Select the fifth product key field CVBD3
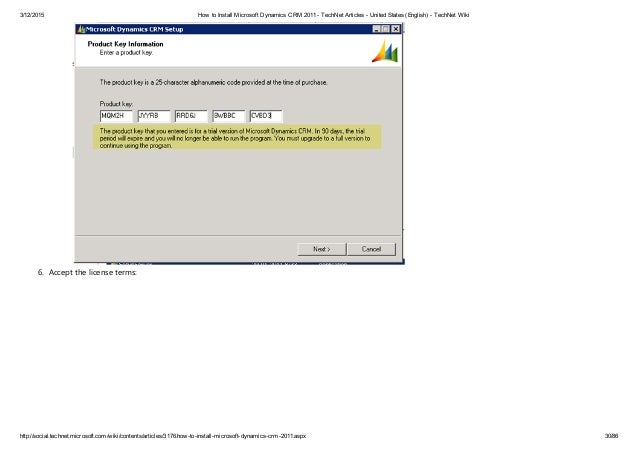 (266, 116)
